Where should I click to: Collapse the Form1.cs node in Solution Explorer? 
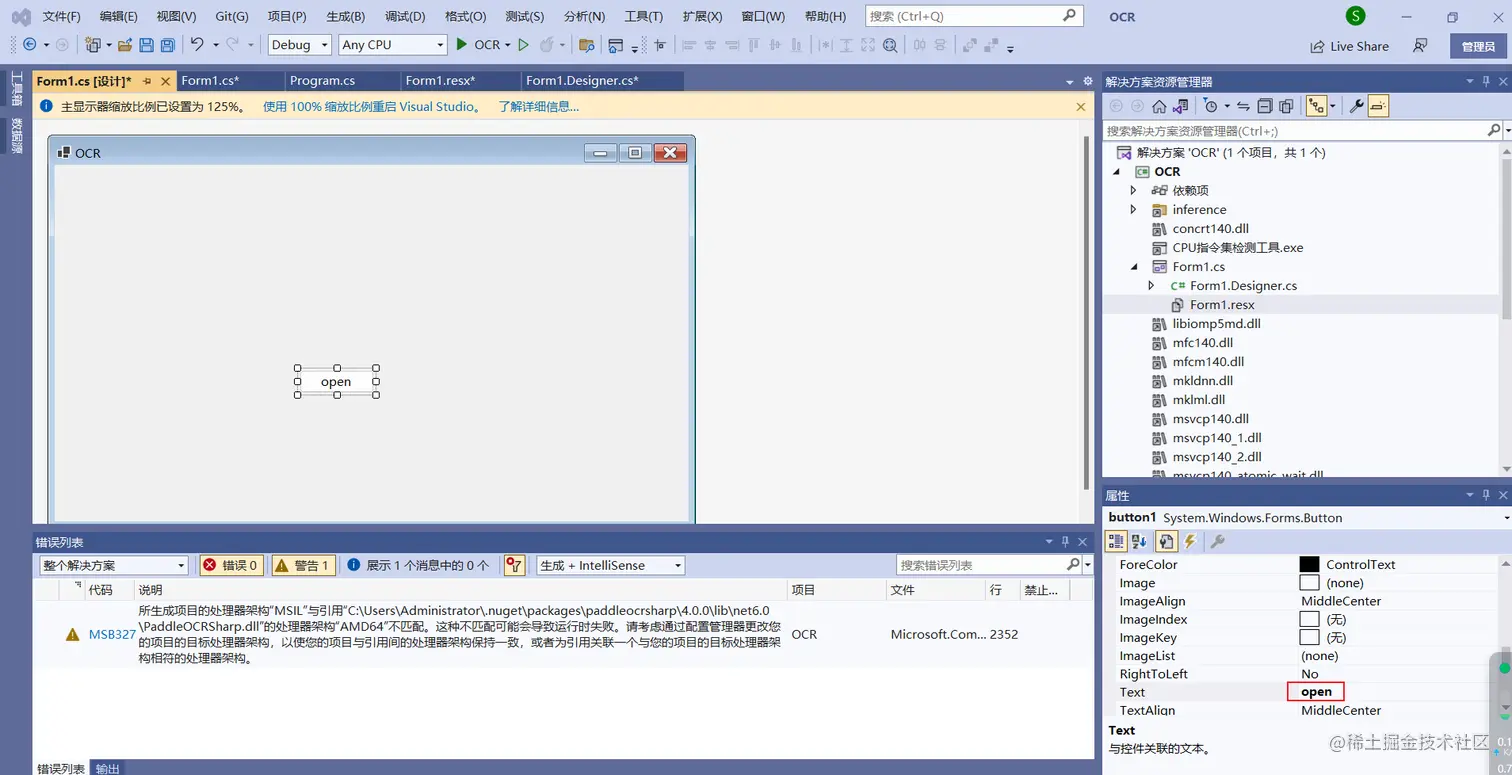(1134, 267)
